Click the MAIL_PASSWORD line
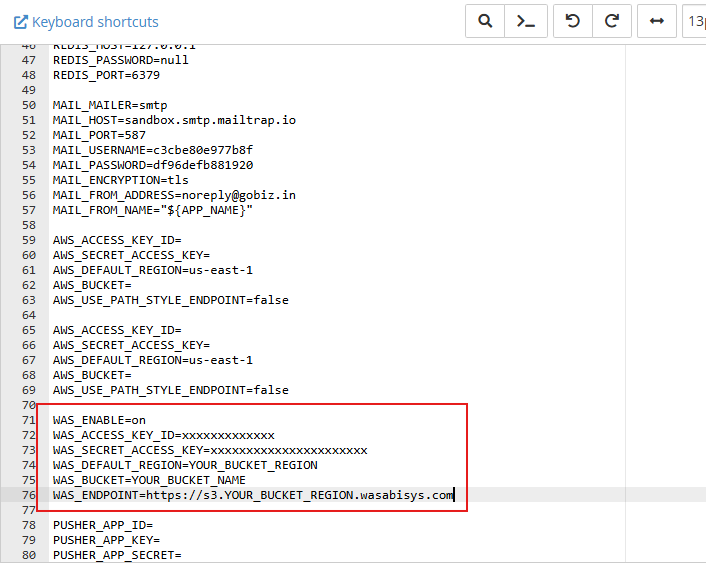Image resolution: width=706 pixels, height=580 pixels. [153, 165]
